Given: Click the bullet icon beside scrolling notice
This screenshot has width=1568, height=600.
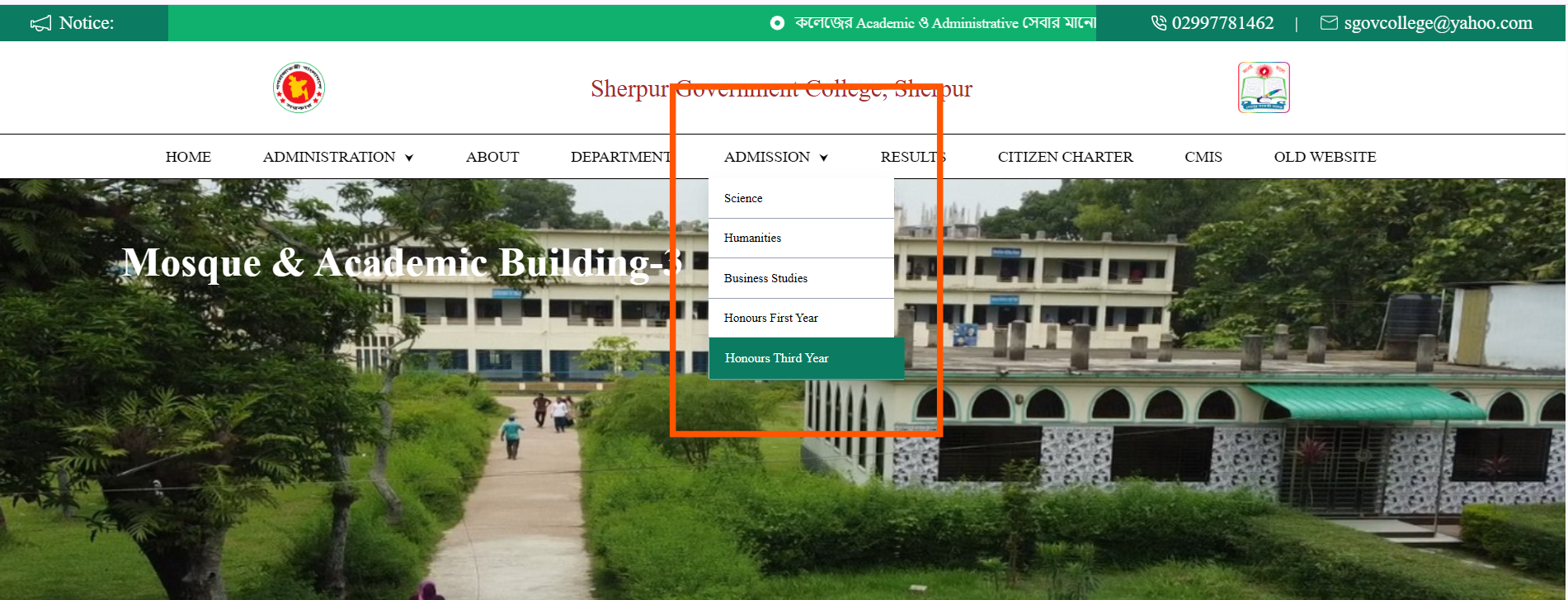Looking at the screenshot, I should click(776, 23).
